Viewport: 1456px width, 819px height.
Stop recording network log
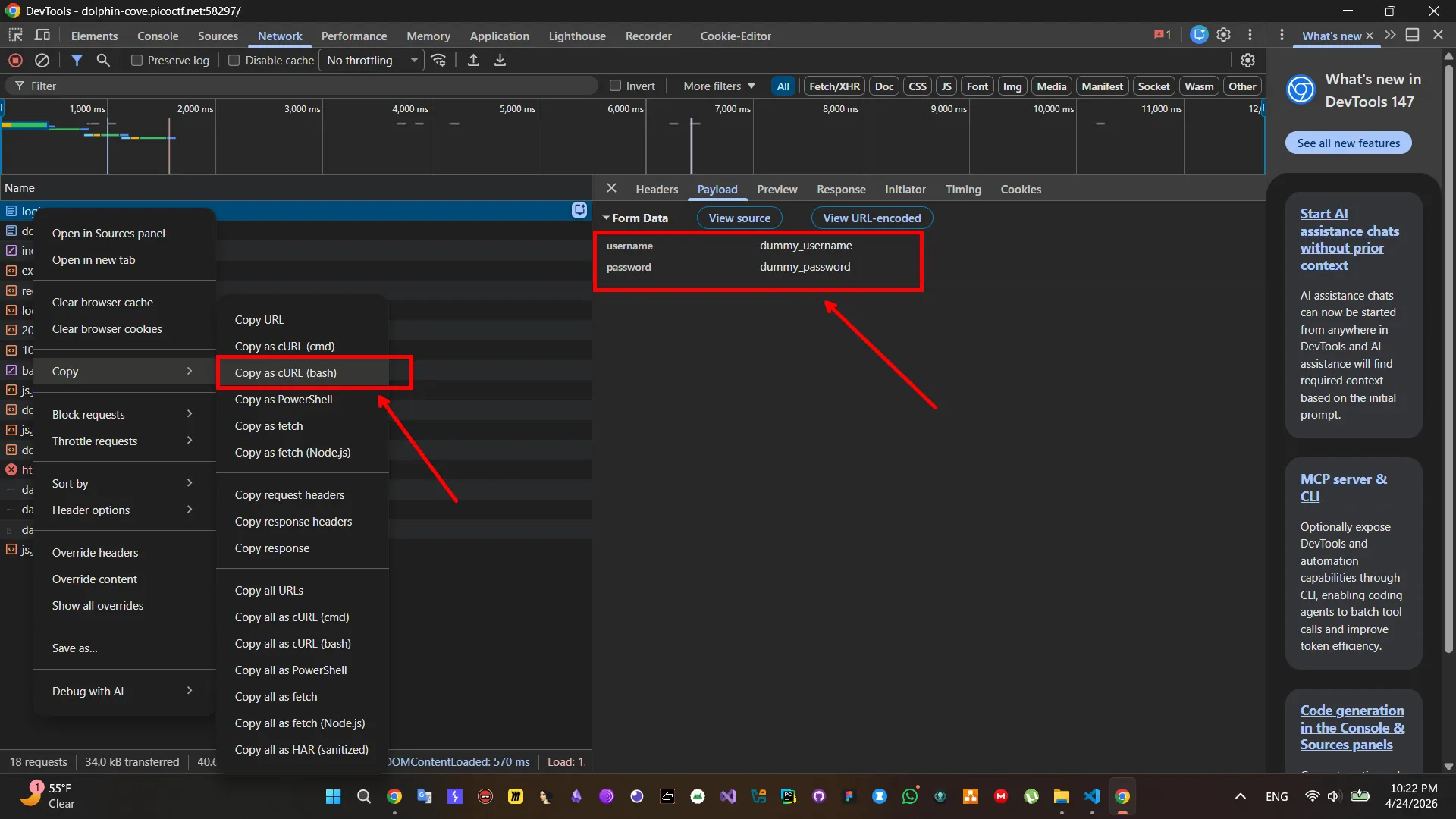[x=15, y=60]
